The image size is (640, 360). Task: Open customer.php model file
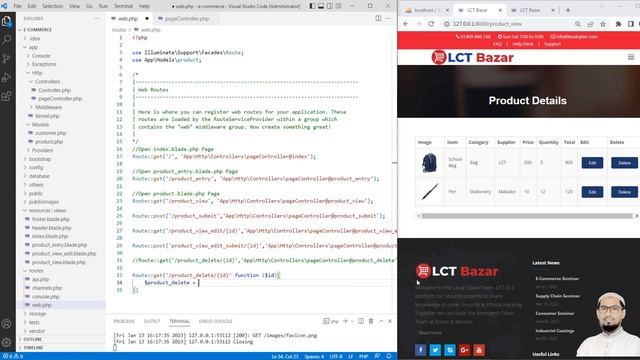pos(51,133)
